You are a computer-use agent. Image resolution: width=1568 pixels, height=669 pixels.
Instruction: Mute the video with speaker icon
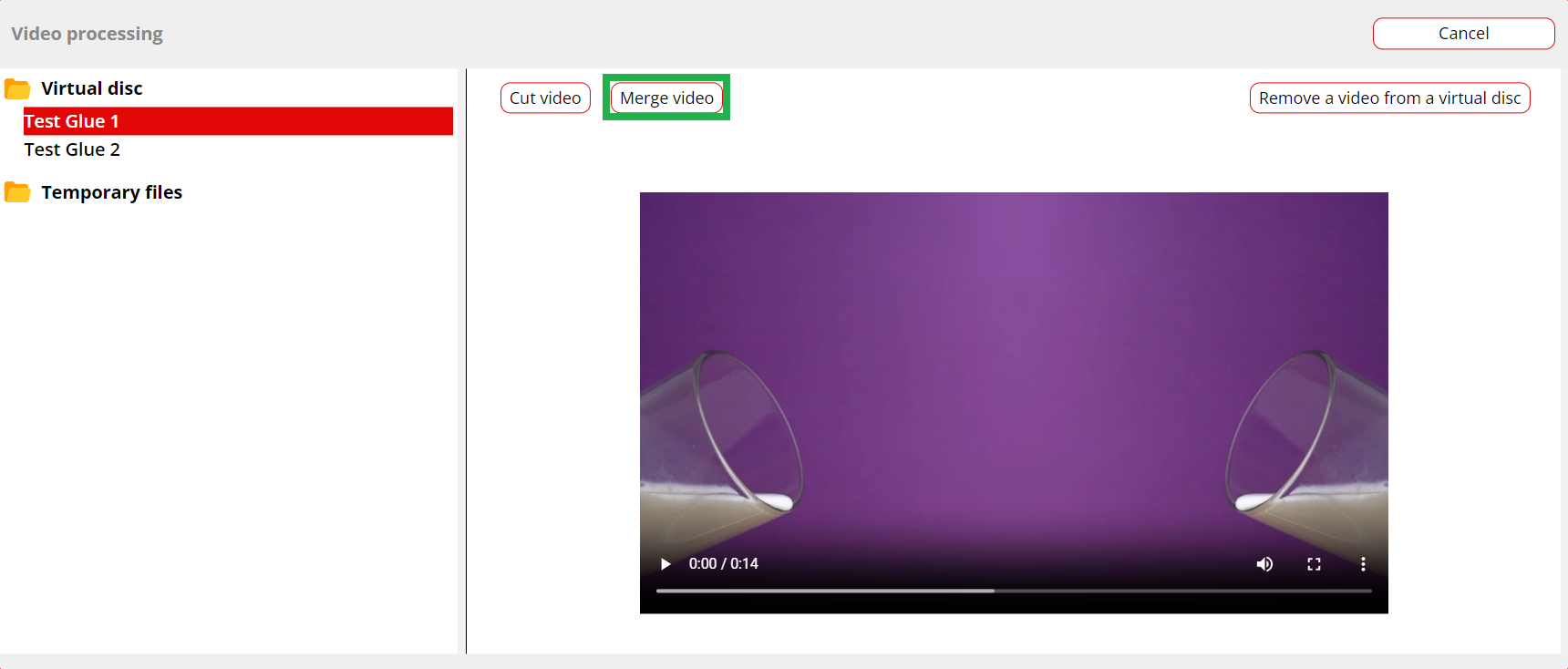(1264, 564)
